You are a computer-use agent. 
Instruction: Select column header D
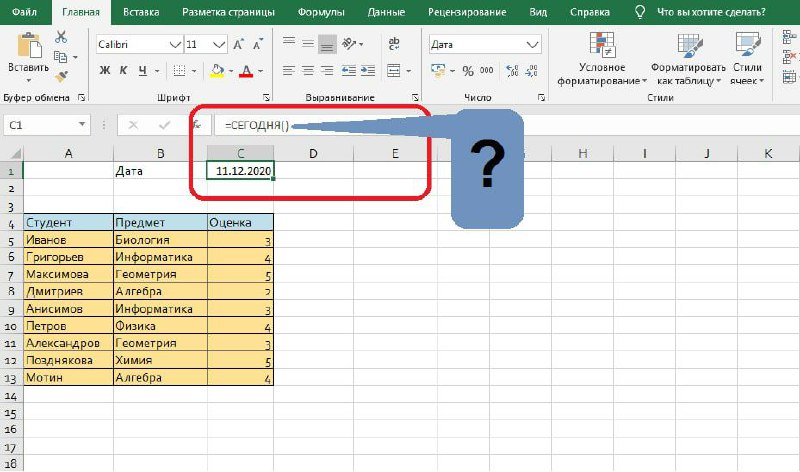coord(313,154)
